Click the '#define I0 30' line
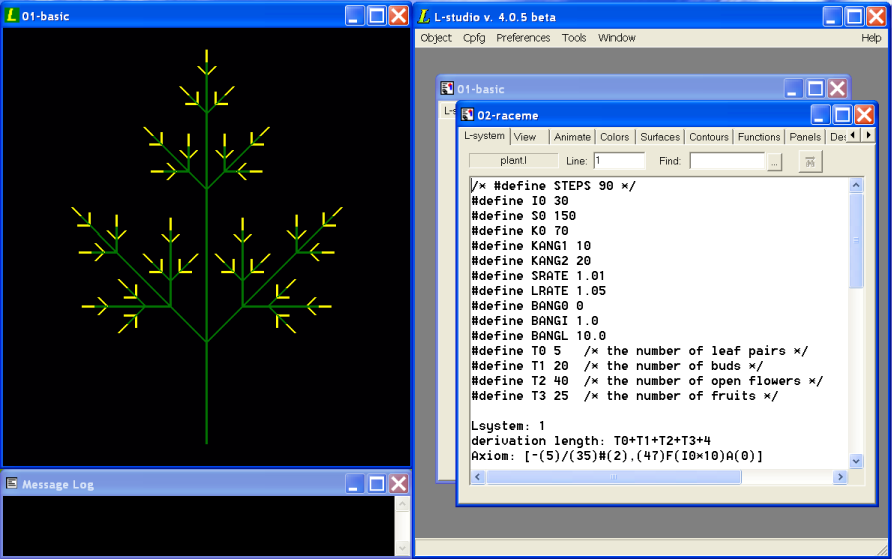Viewport: 892px width, 559px height. click(519, 201)
